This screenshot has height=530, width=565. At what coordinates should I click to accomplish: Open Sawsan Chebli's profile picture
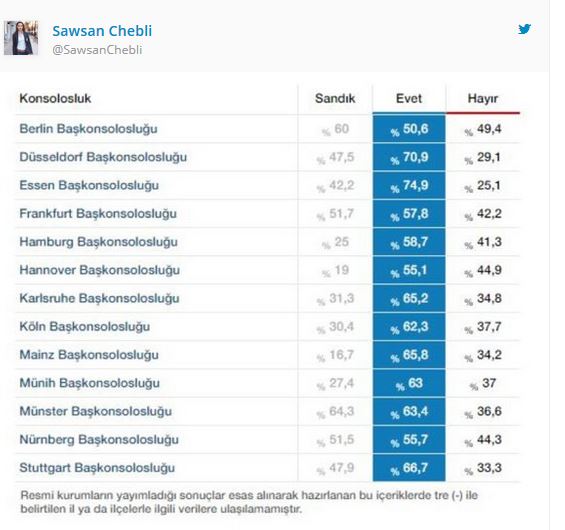click(x=21, y=38)
